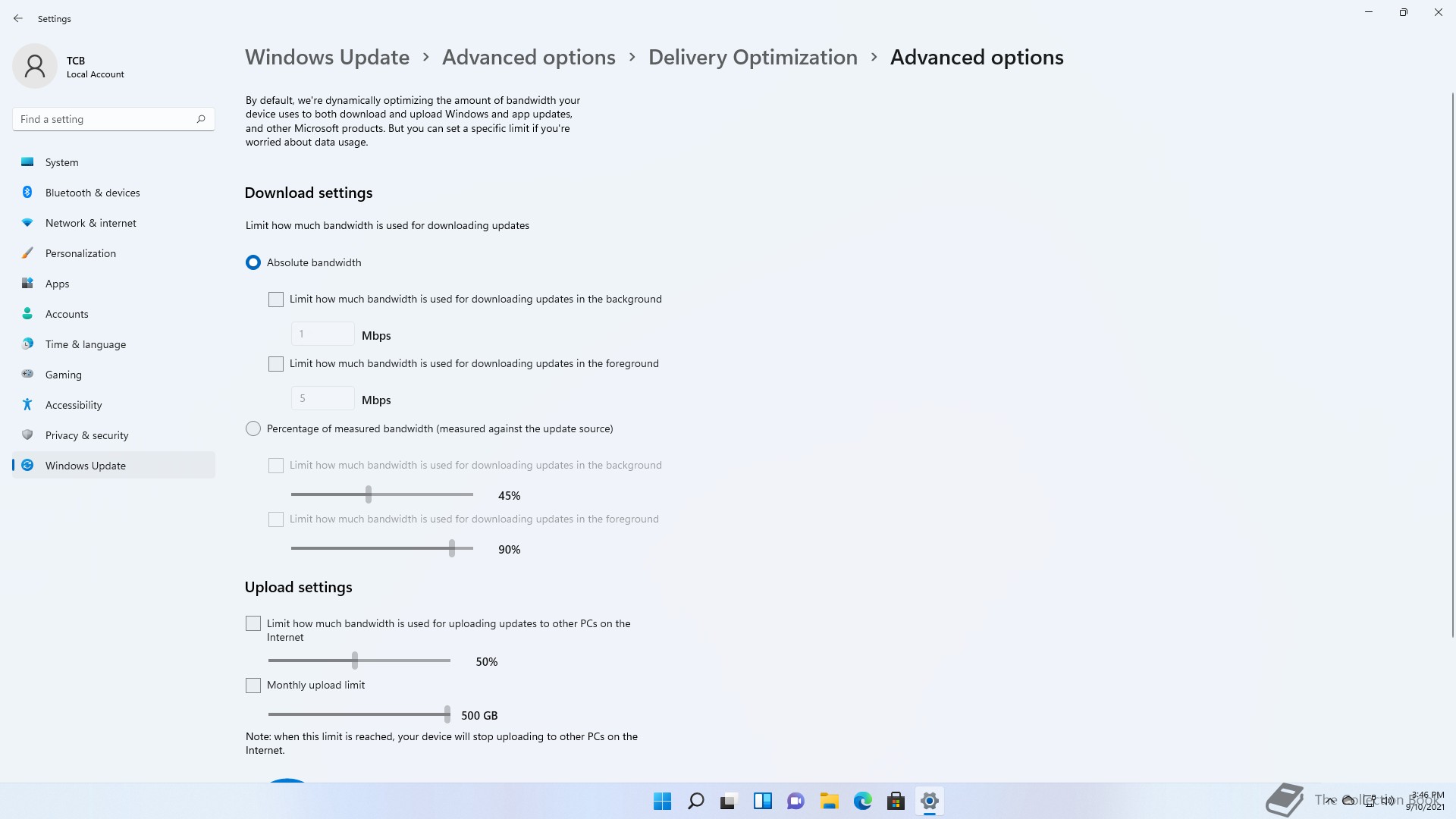The height and width of the screenshot is (819, 1456).
Task: Open the Accounts settings page
Action: click(114, 314)
